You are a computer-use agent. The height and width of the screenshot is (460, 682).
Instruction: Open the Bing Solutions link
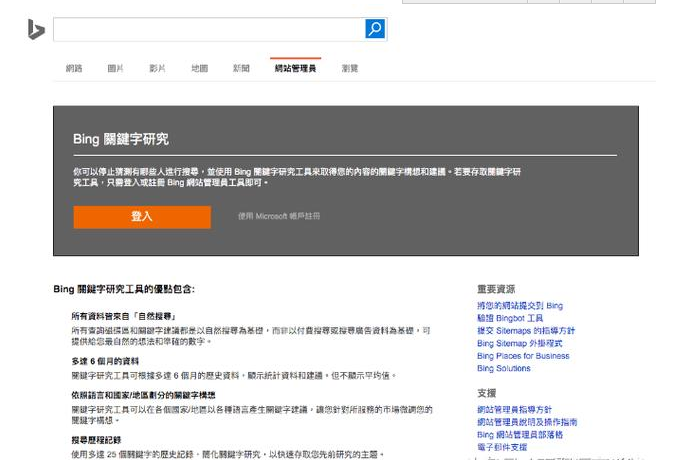(x=504, y=368)
